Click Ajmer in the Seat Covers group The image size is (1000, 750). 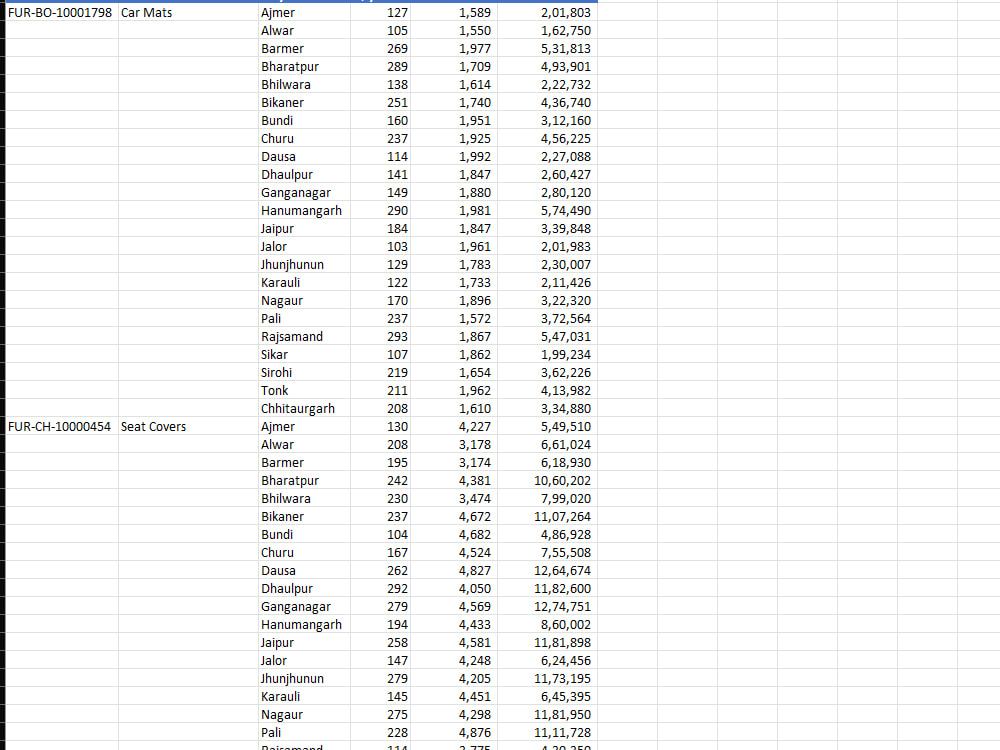point(304,427)
